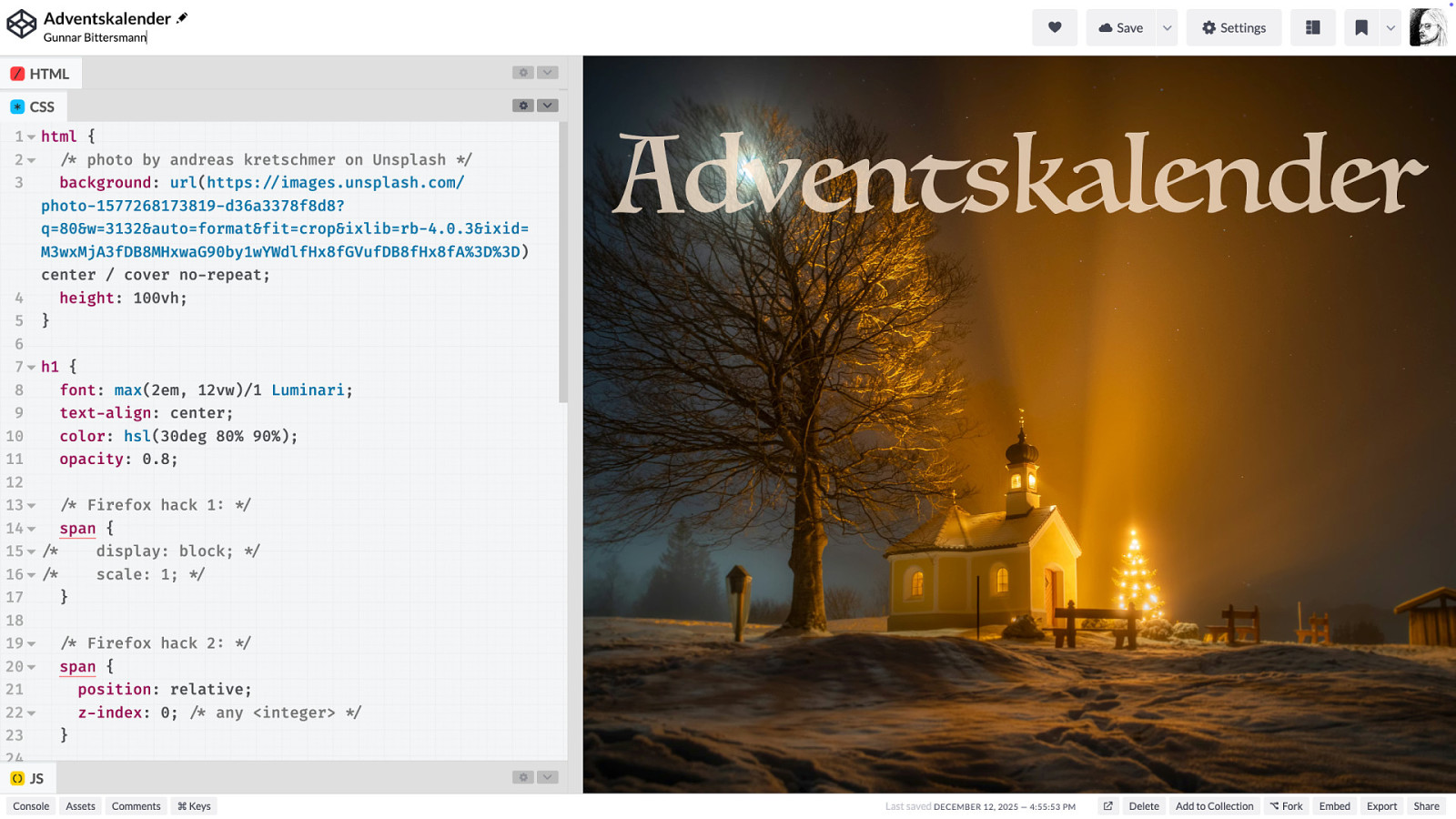Open the Console panel

(31, 806)
